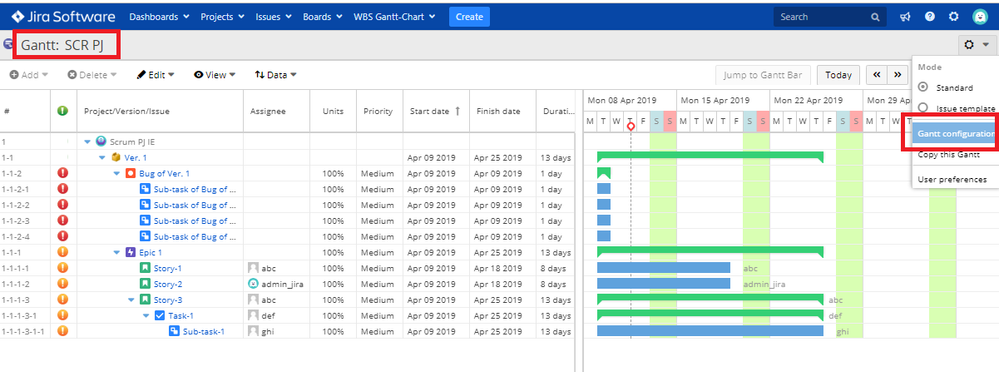Open the Projects dropdown menu
999x372 pixels.
point(222,17)
